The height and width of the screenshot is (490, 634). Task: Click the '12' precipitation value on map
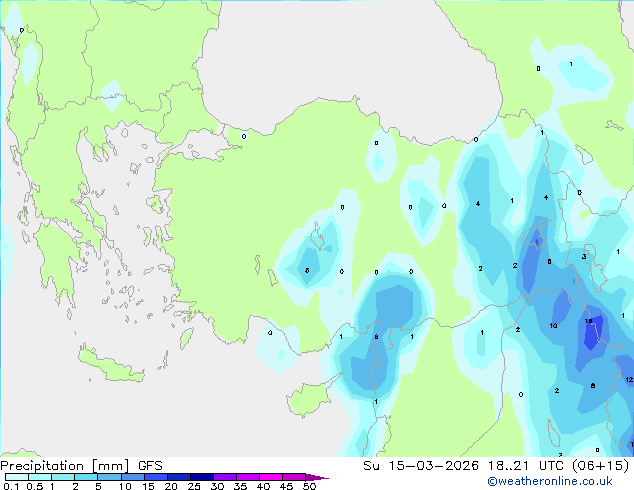(x=629, y=379)
